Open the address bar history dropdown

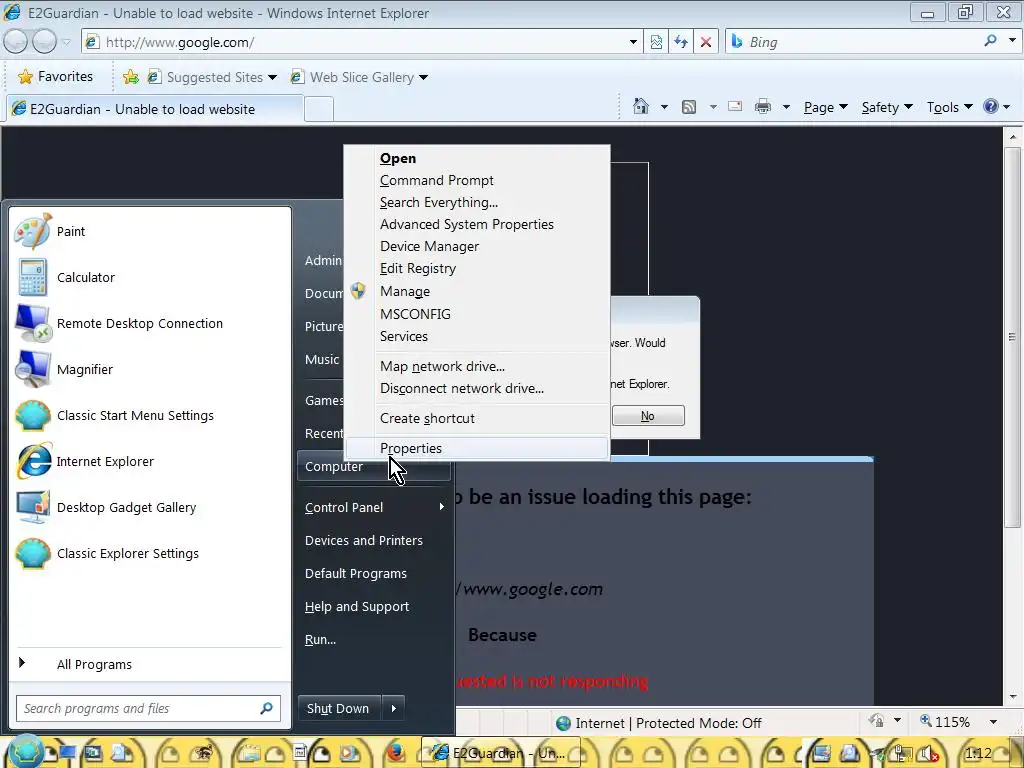(x=633, y=42)
